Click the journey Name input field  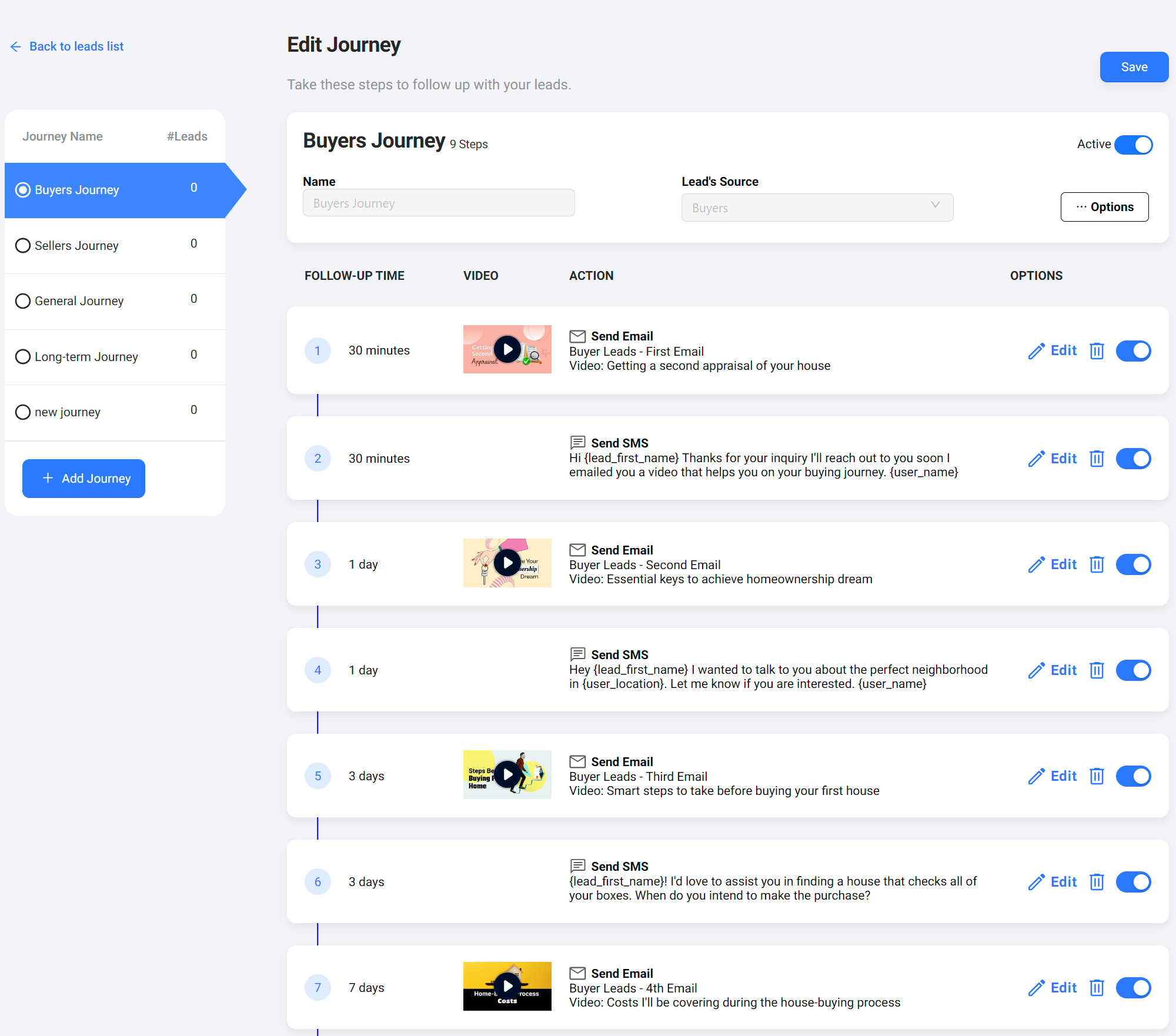(439, 203)
